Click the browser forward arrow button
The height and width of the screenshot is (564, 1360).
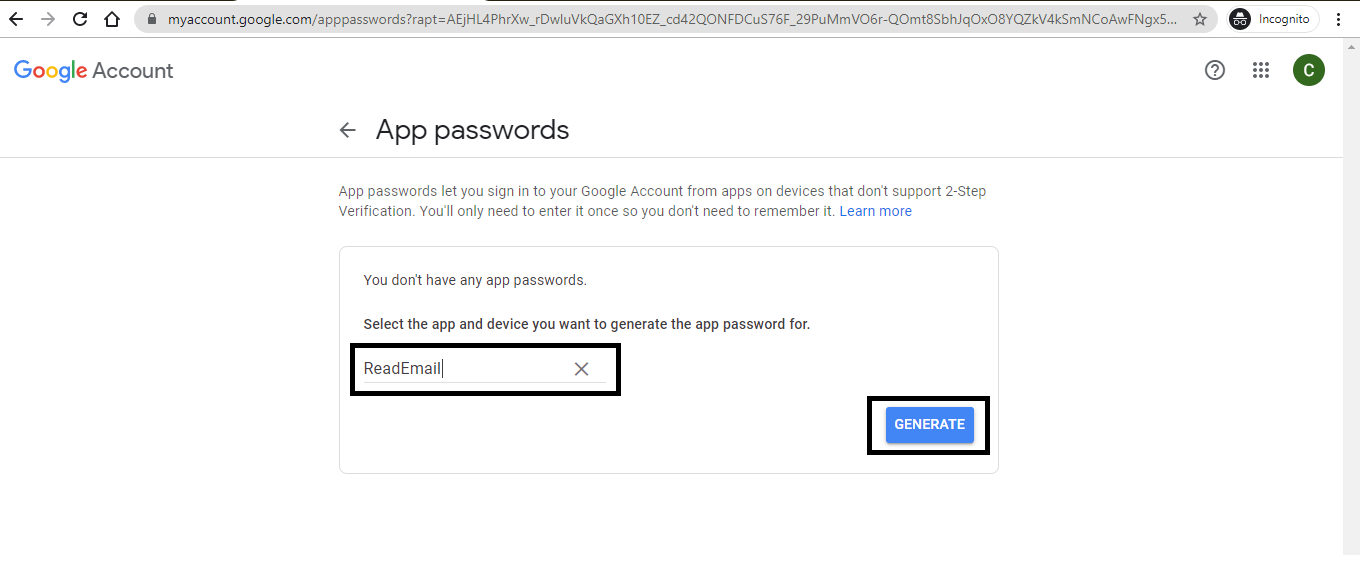click(x=48, y=19)
